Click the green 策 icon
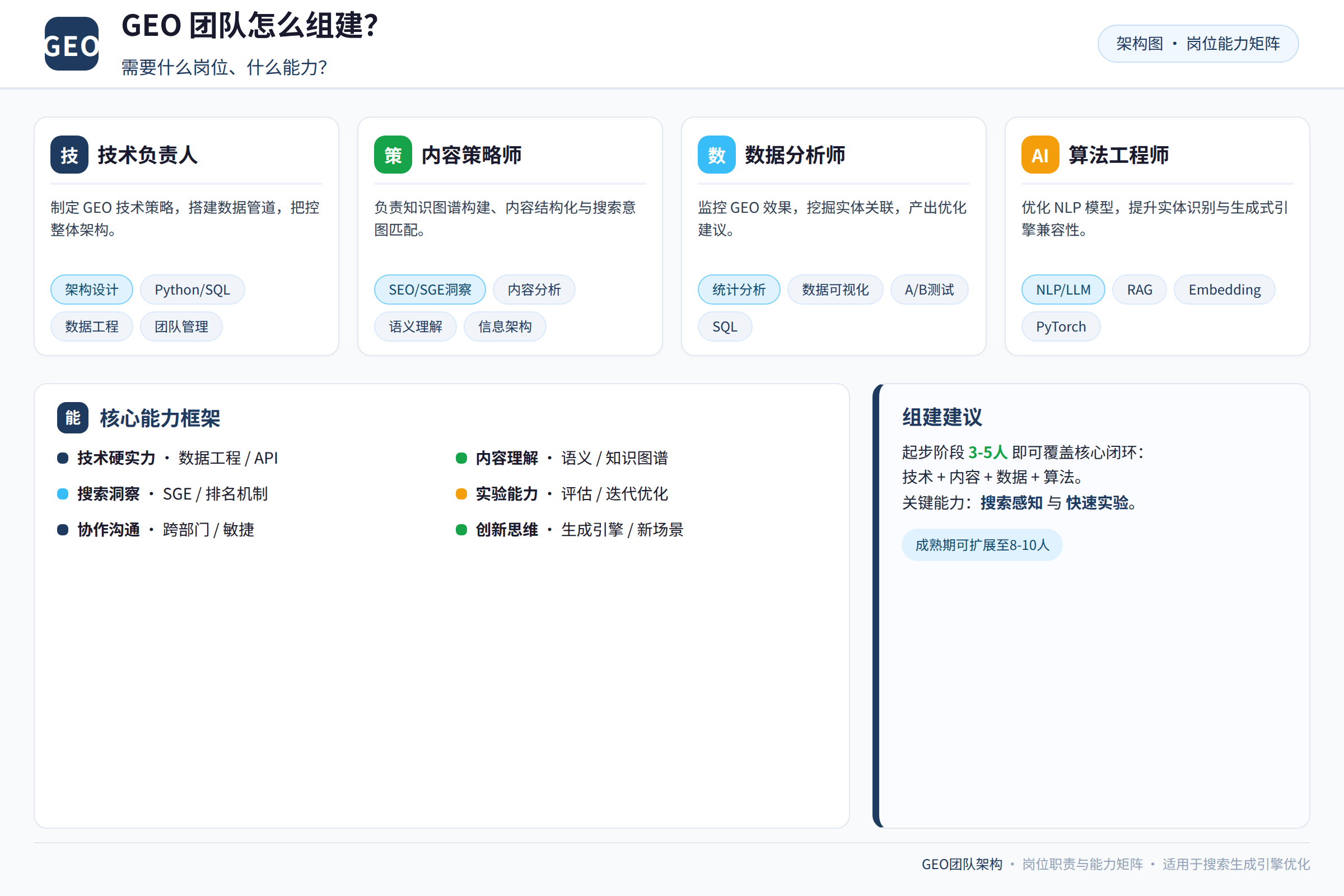This screenshot has width=1344, height=896. coord(393,155)
